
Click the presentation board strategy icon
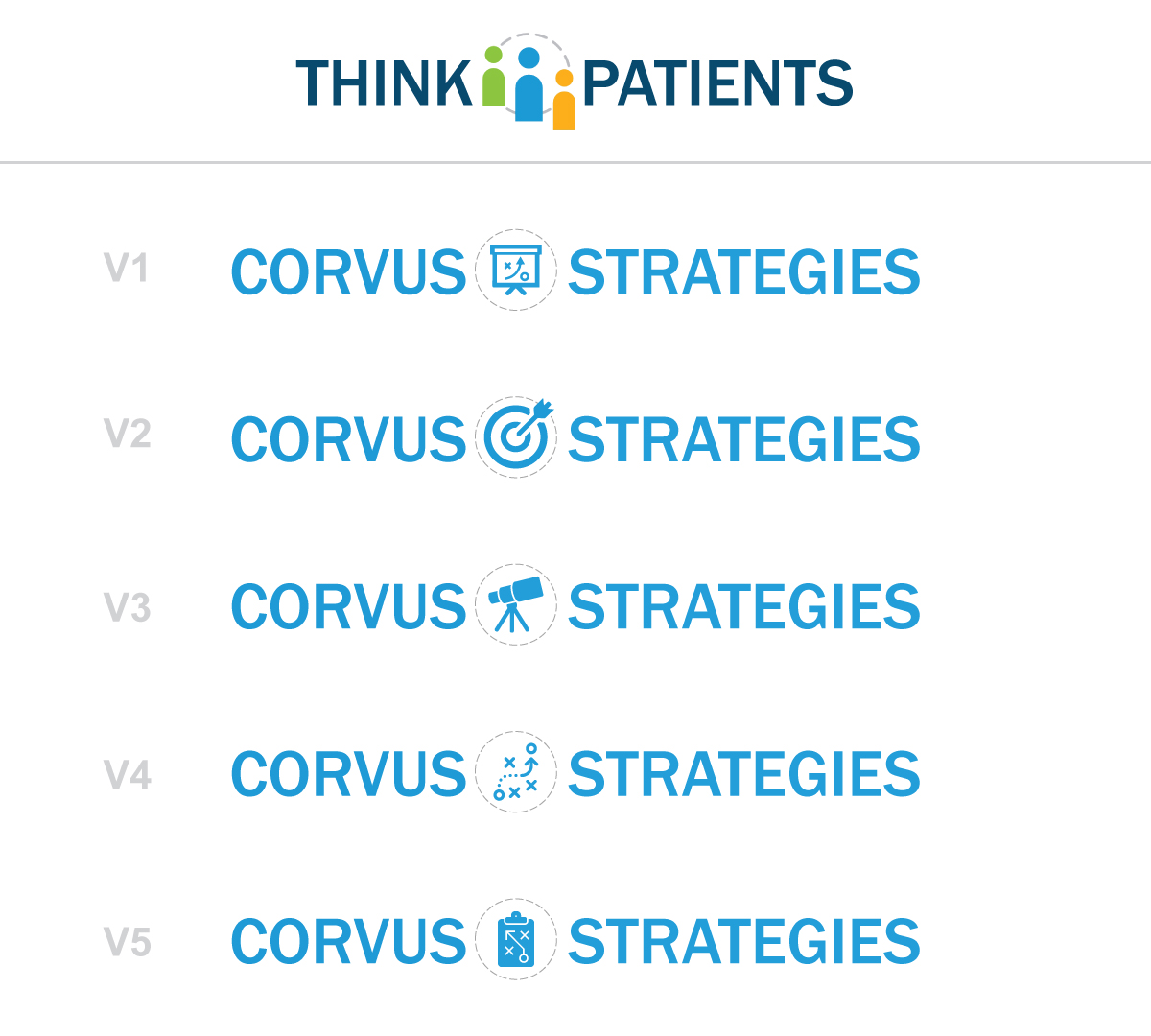click(516, 271)
